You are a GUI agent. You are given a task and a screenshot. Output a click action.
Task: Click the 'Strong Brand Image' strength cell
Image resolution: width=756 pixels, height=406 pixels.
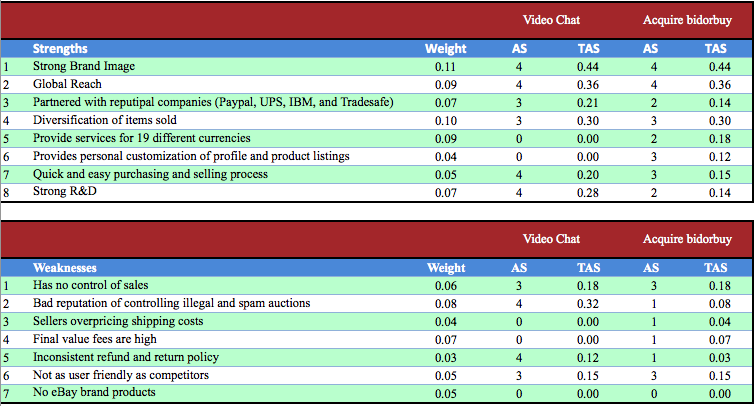84,66
